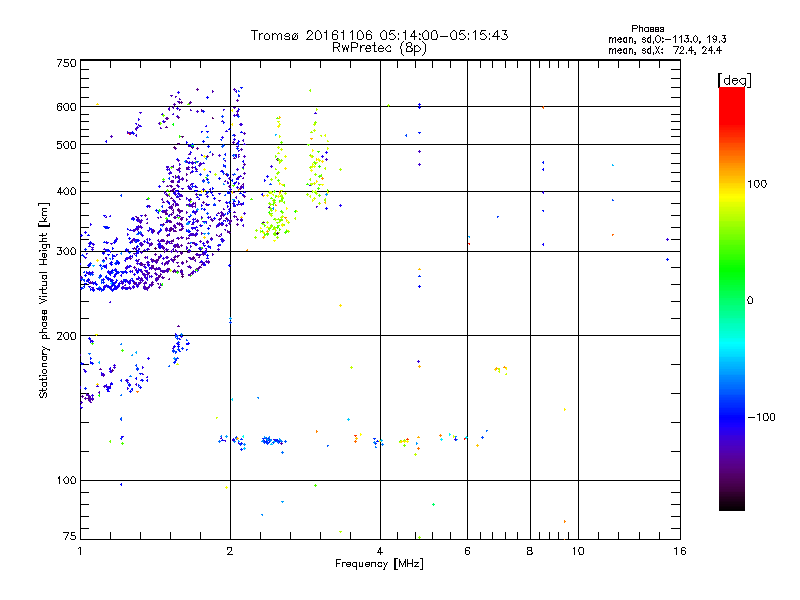Click the 'Frequency [MHz]' axis label

(x=379, y=564)
